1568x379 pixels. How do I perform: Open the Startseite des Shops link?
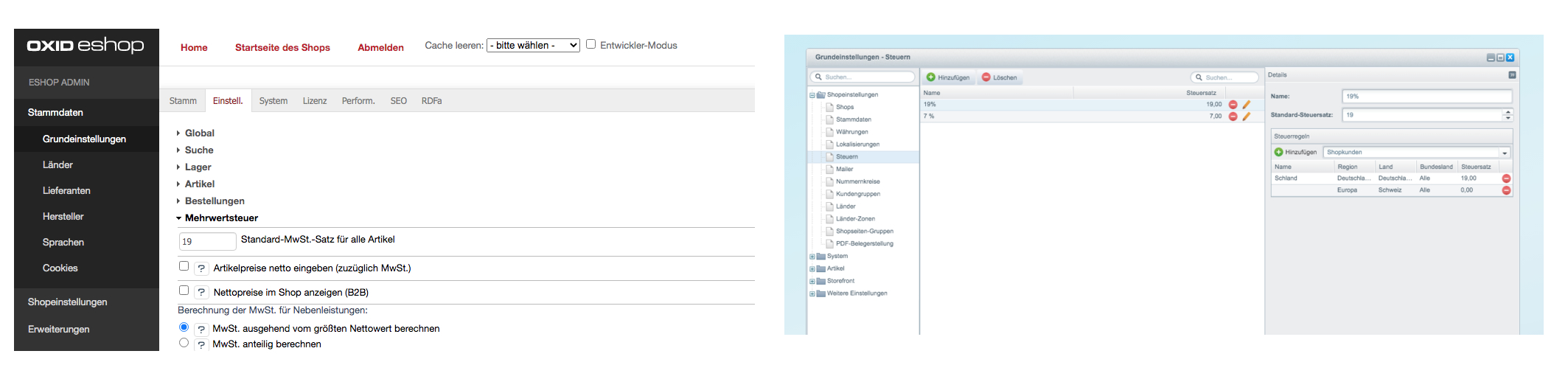point(282,48)
